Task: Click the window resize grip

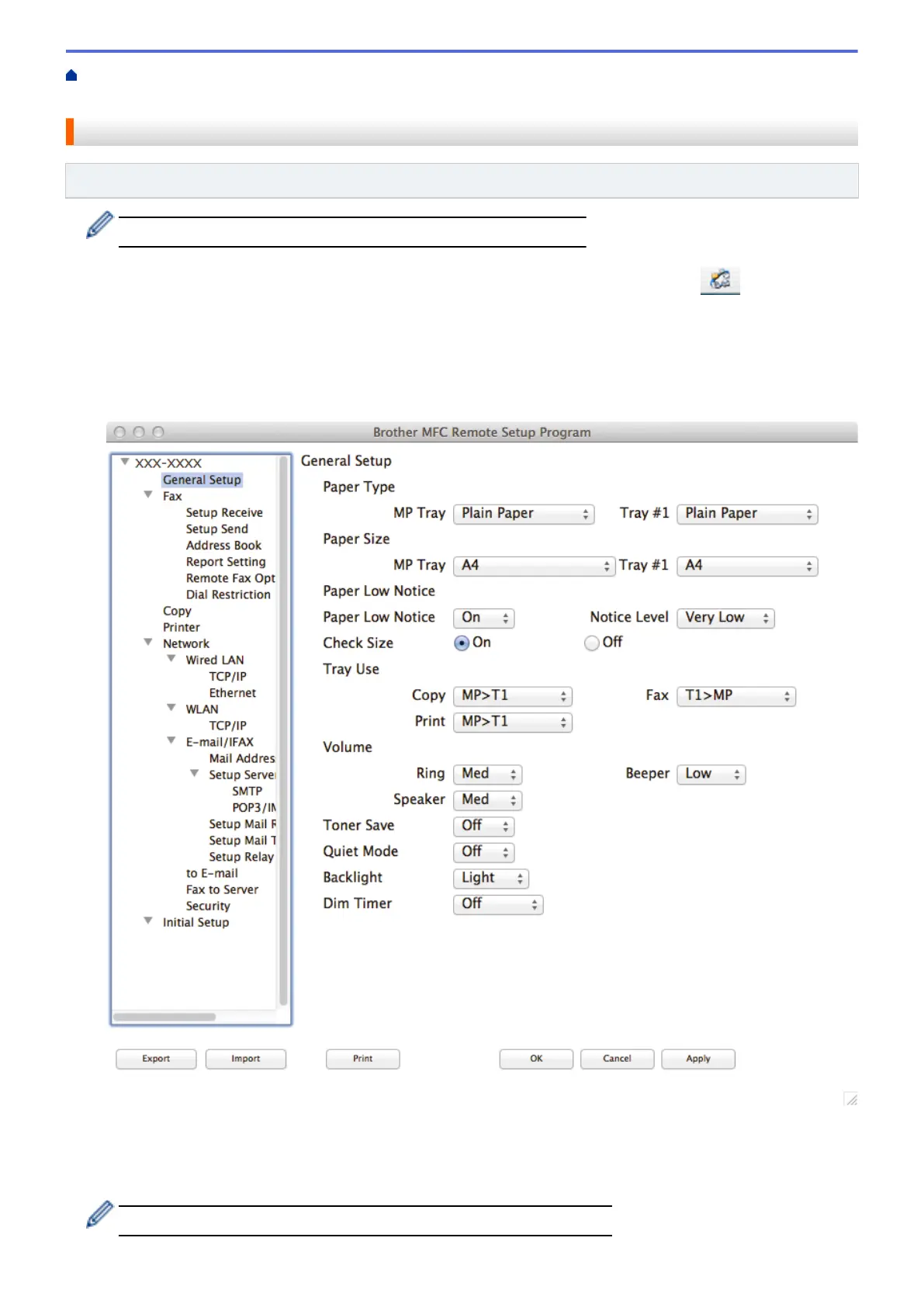Action: (851, 1099)
